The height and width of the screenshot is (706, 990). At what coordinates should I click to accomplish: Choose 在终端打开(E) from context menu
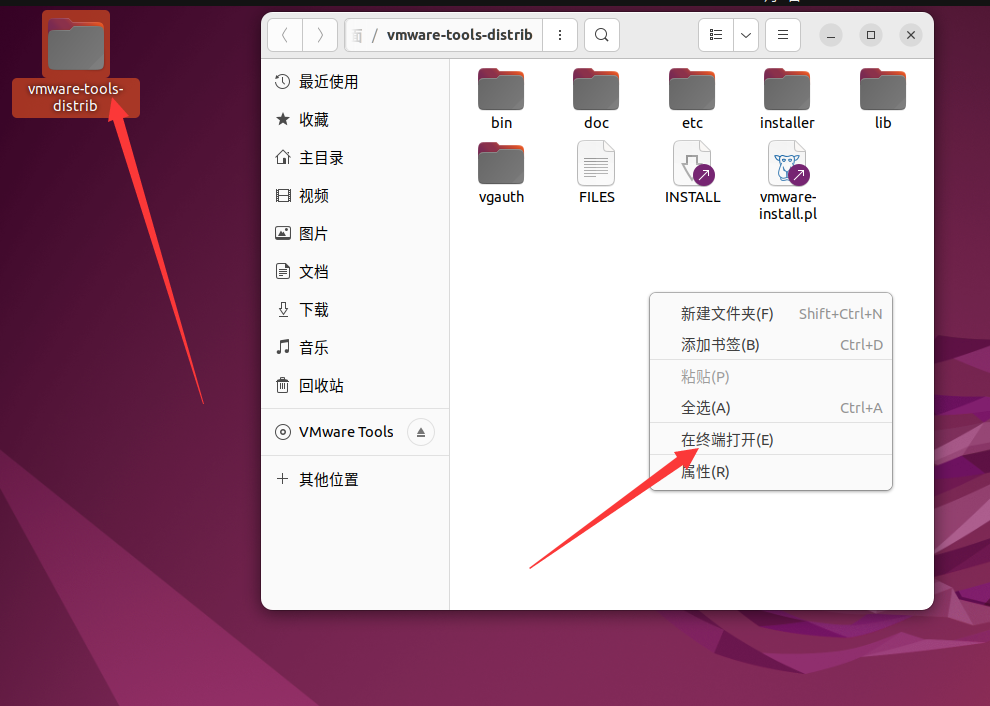click(x=771, y=440)
